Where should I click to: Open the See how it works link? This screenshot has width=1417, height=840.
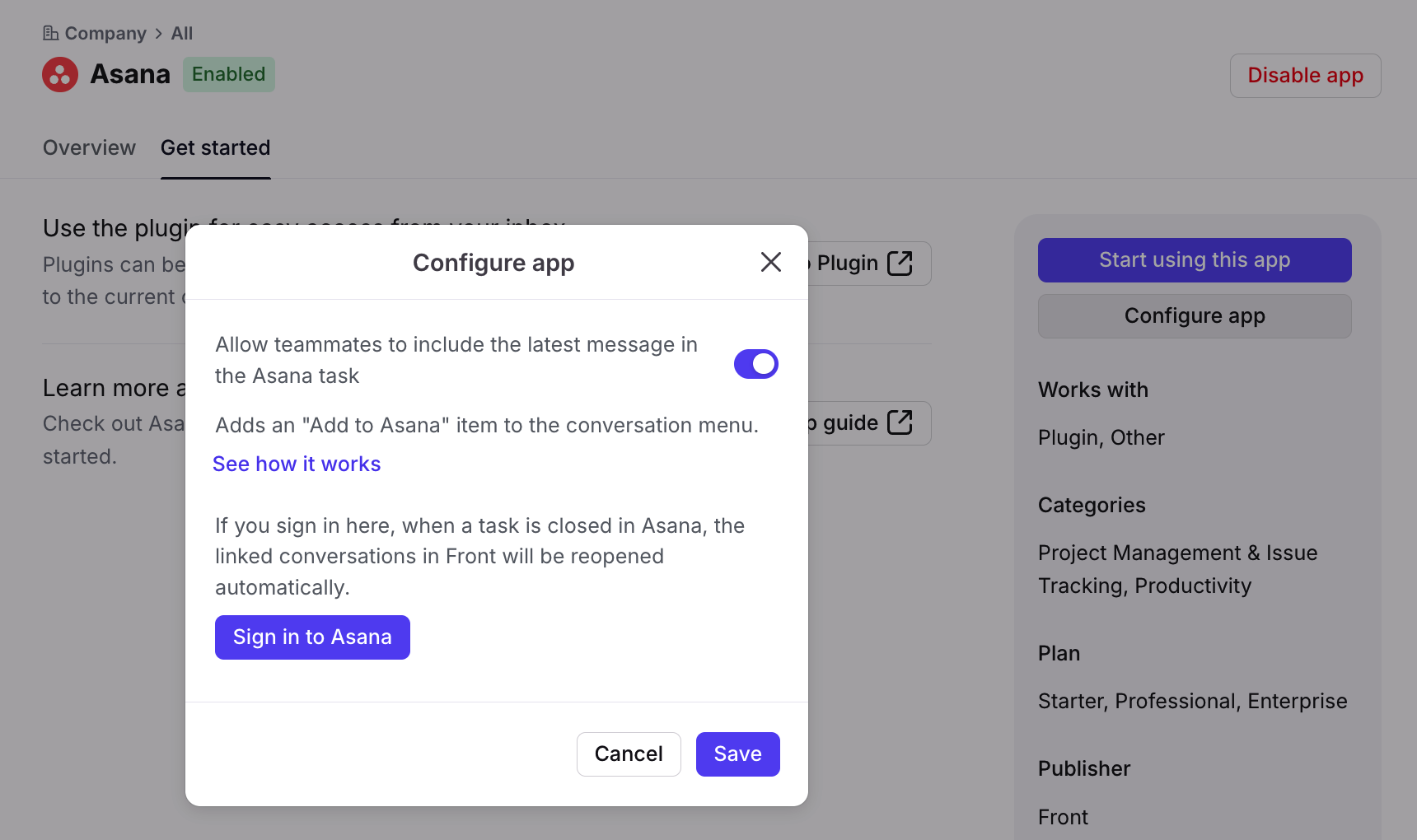pos(297,464)
